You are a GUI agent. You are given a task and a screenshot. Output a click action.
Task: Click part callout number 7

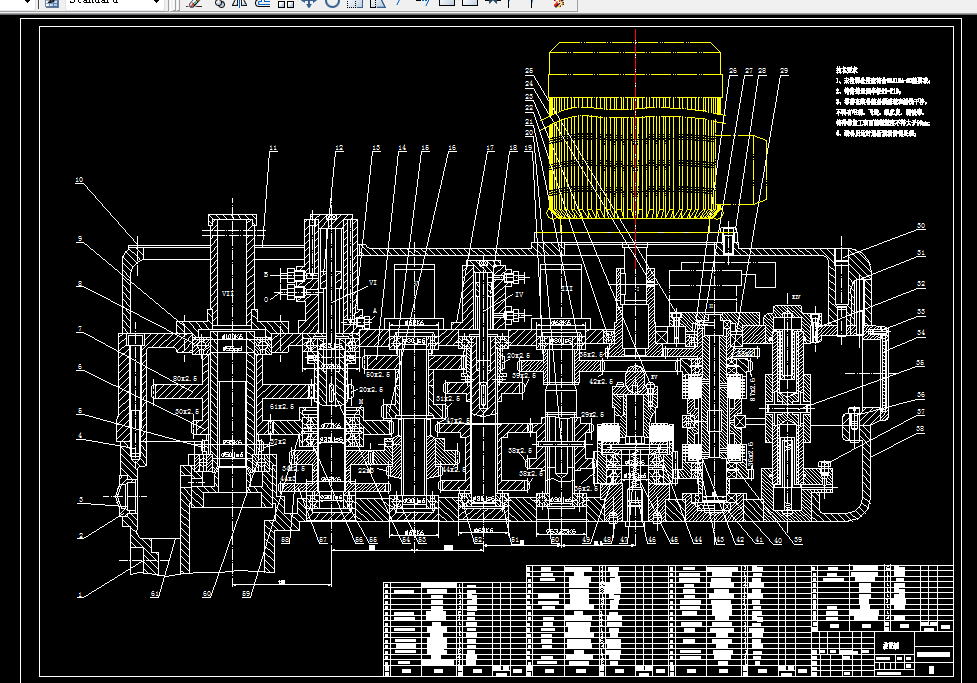pos(80,329)
